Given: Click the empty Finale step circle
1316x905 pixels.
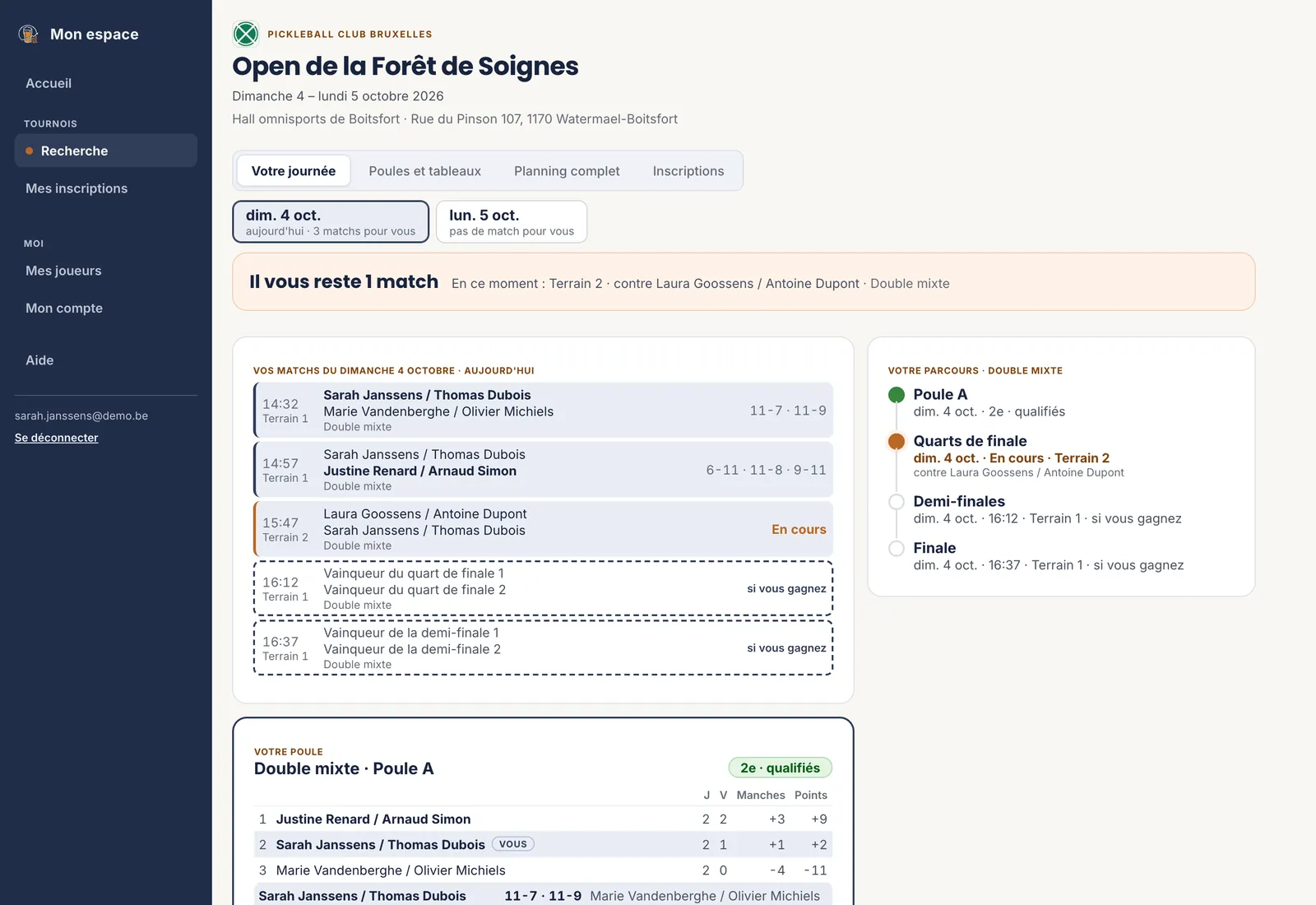Looking at the screenshot, I should pyautogui.click(x=897, y=548).
